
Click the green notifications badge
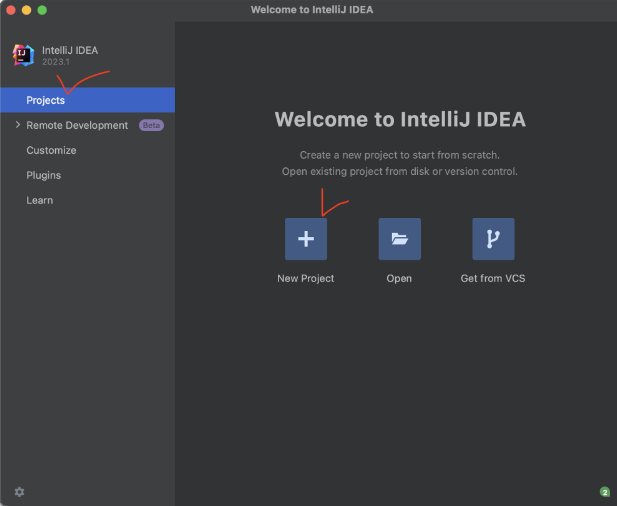pyautogui.click(x=605, y=492)
